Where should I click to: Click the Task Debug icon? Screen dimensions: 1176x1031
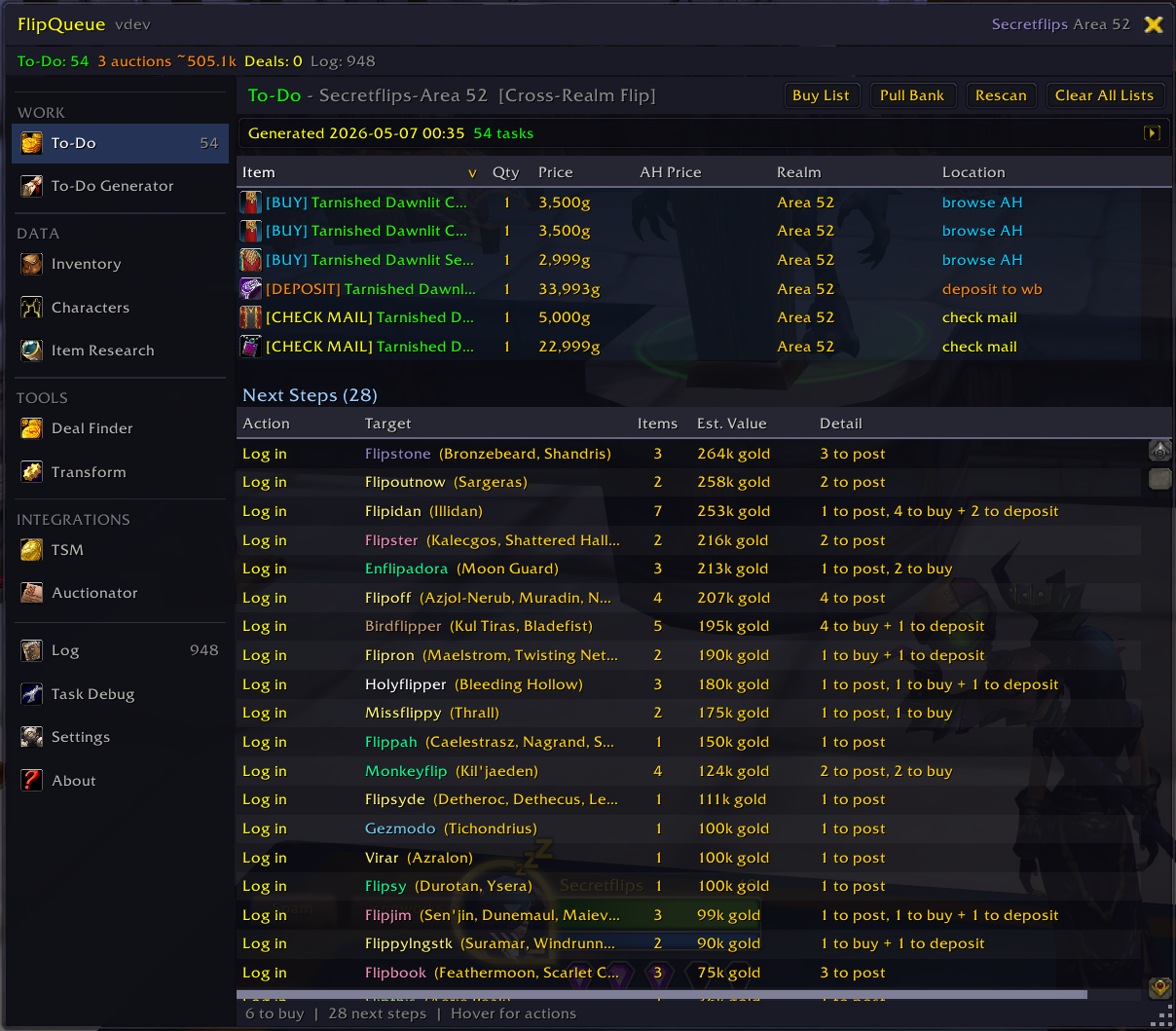[x=32, y=694]
